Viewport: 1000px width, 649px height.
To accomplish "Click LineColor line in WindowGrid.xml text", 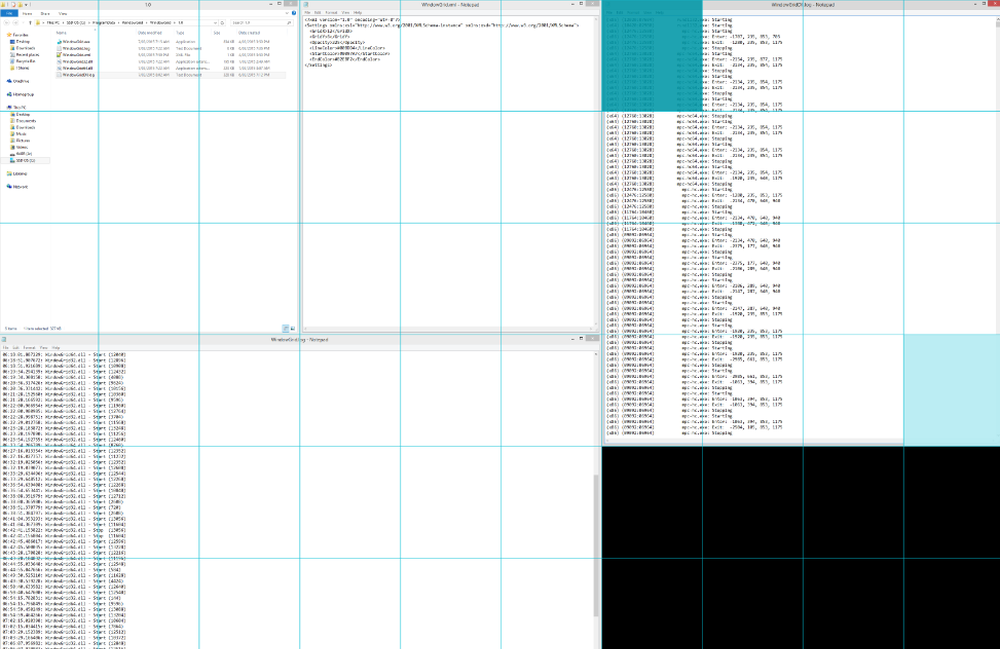I will pos(347,48).
